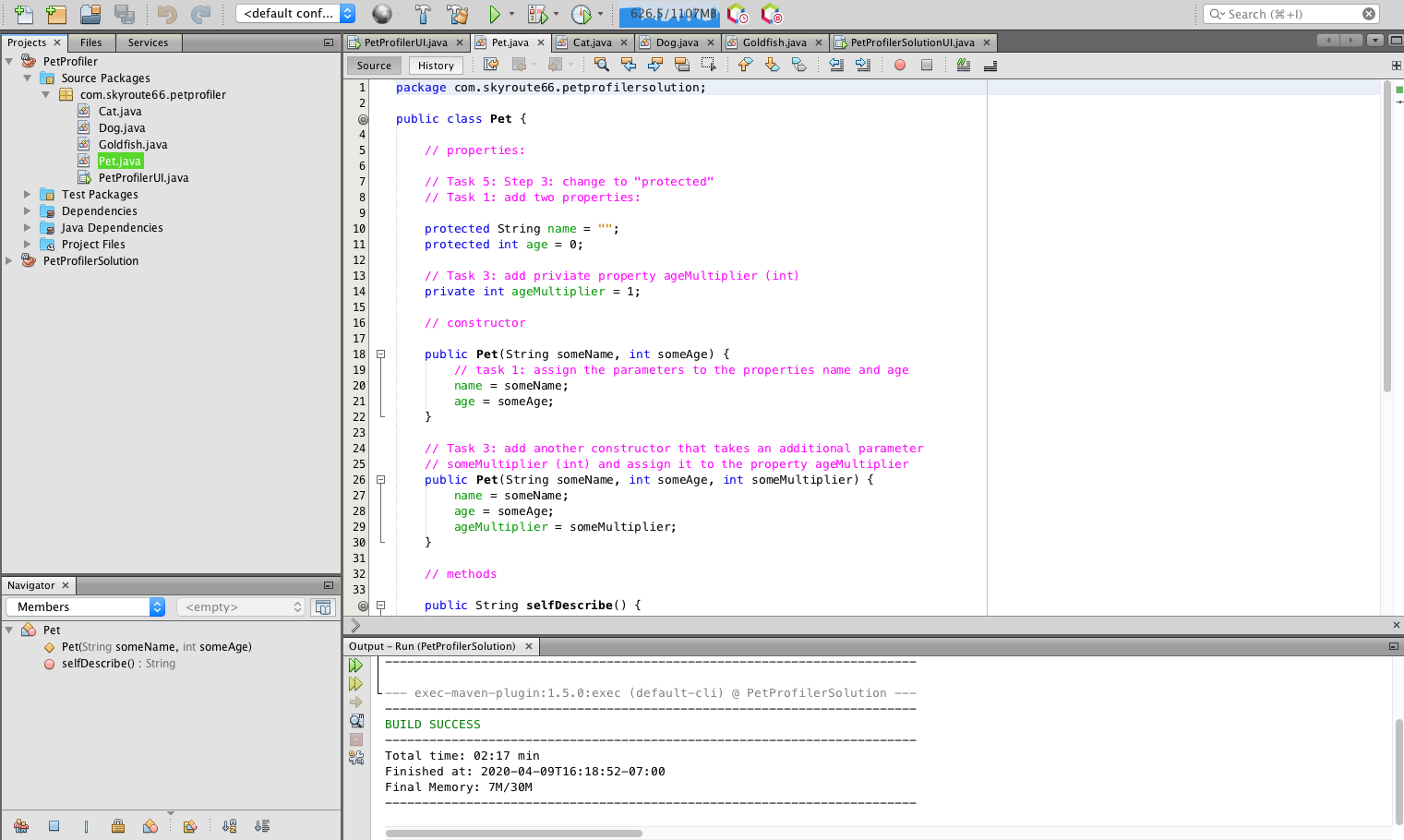Expand the PetProfilerSolution project node
Viewport: 1404px width, 840px height.
9,261
